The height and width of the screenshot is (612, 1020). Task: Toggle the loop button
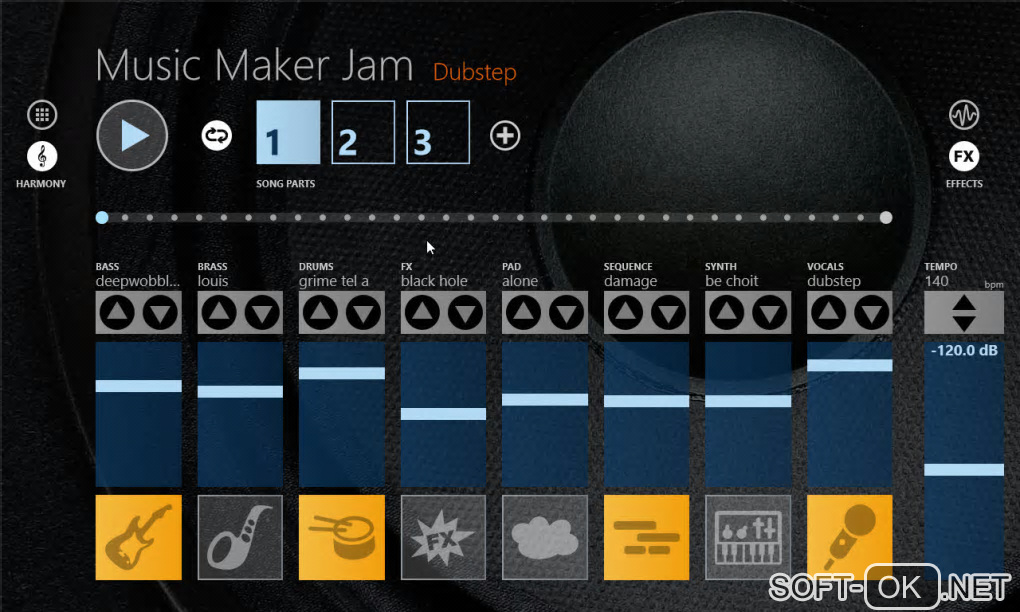click(217, 136)
